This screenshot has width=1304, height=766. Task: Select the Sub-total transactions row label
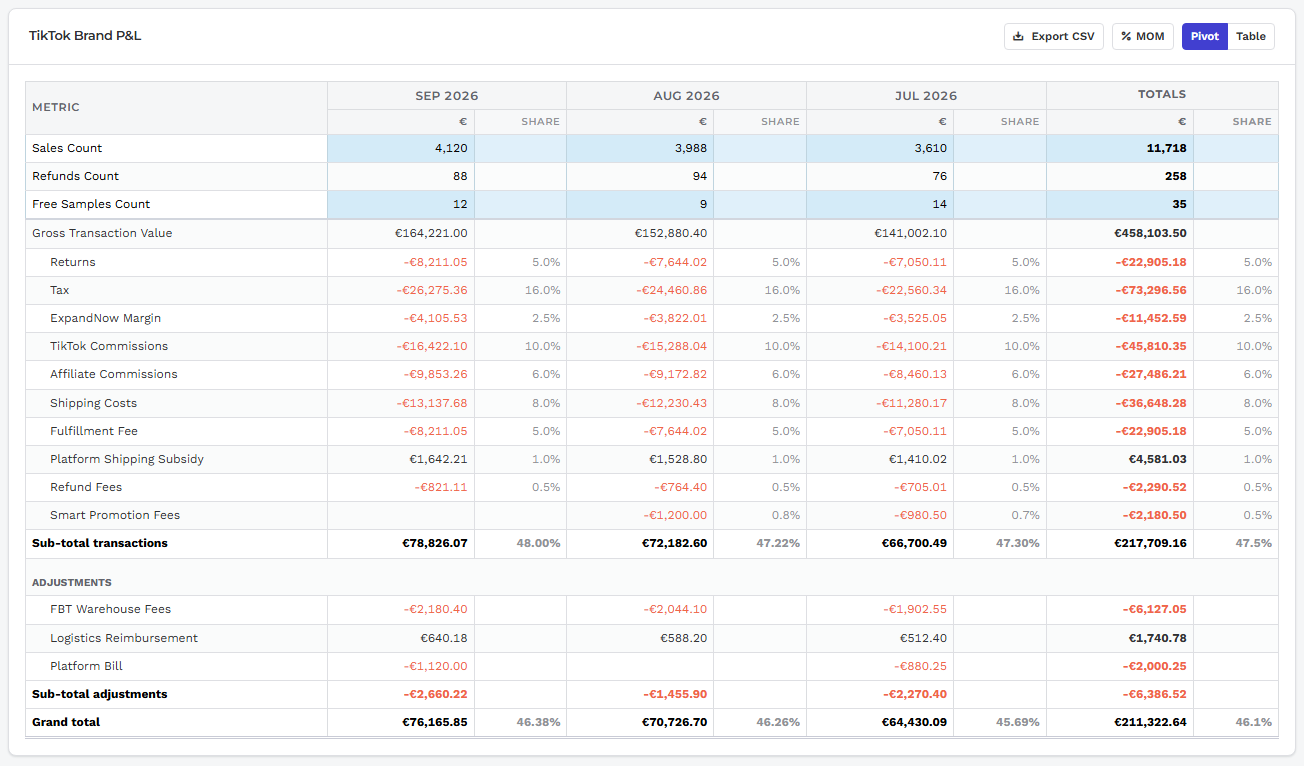100,543
